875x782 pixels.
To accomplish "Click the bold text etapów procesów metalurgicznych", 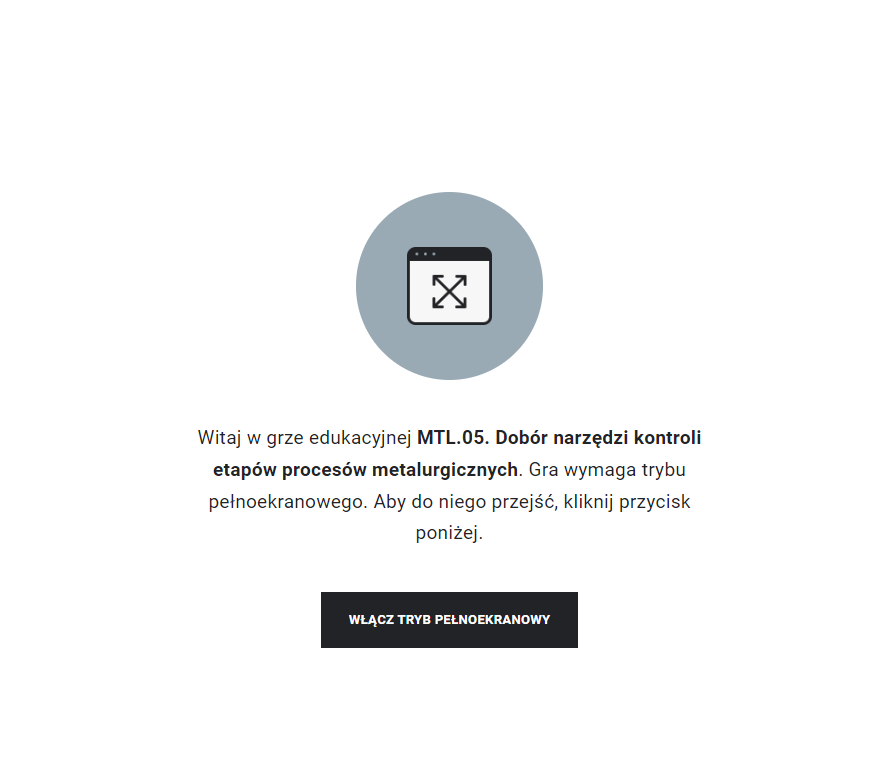I will [x=366, y=470].
